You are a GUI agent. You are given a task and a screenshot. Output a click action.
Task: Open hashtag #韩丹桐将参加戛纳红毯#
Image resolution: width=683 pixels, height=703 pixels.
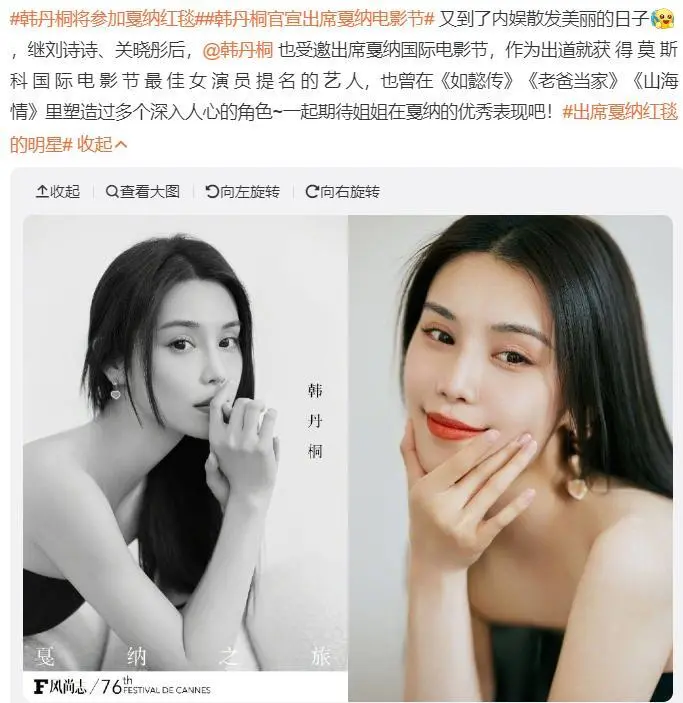[x=105, y=19]
